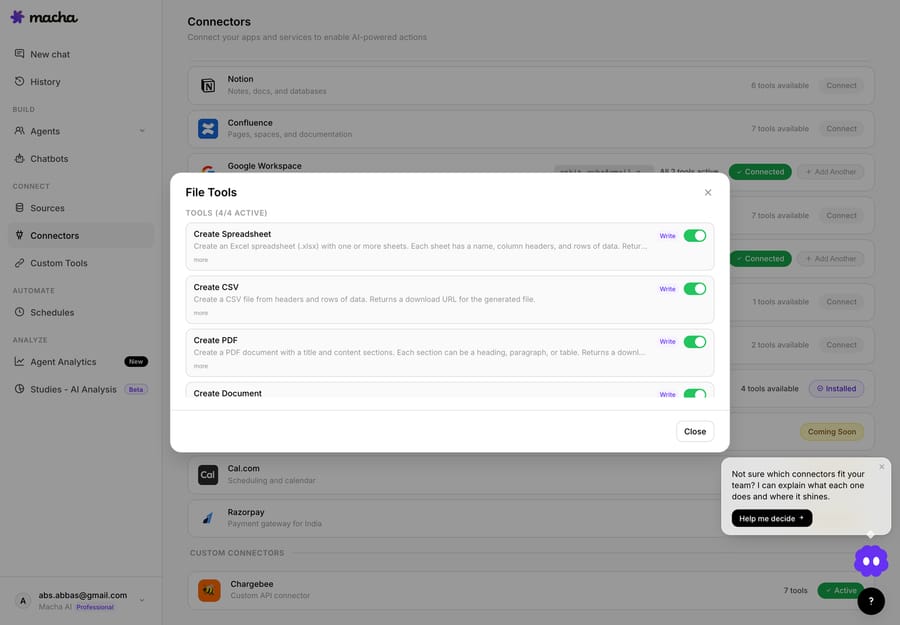900x625 pixels.
Task: Toggle off Create Spreadsheet tool
Action: (x=695, y=236)
